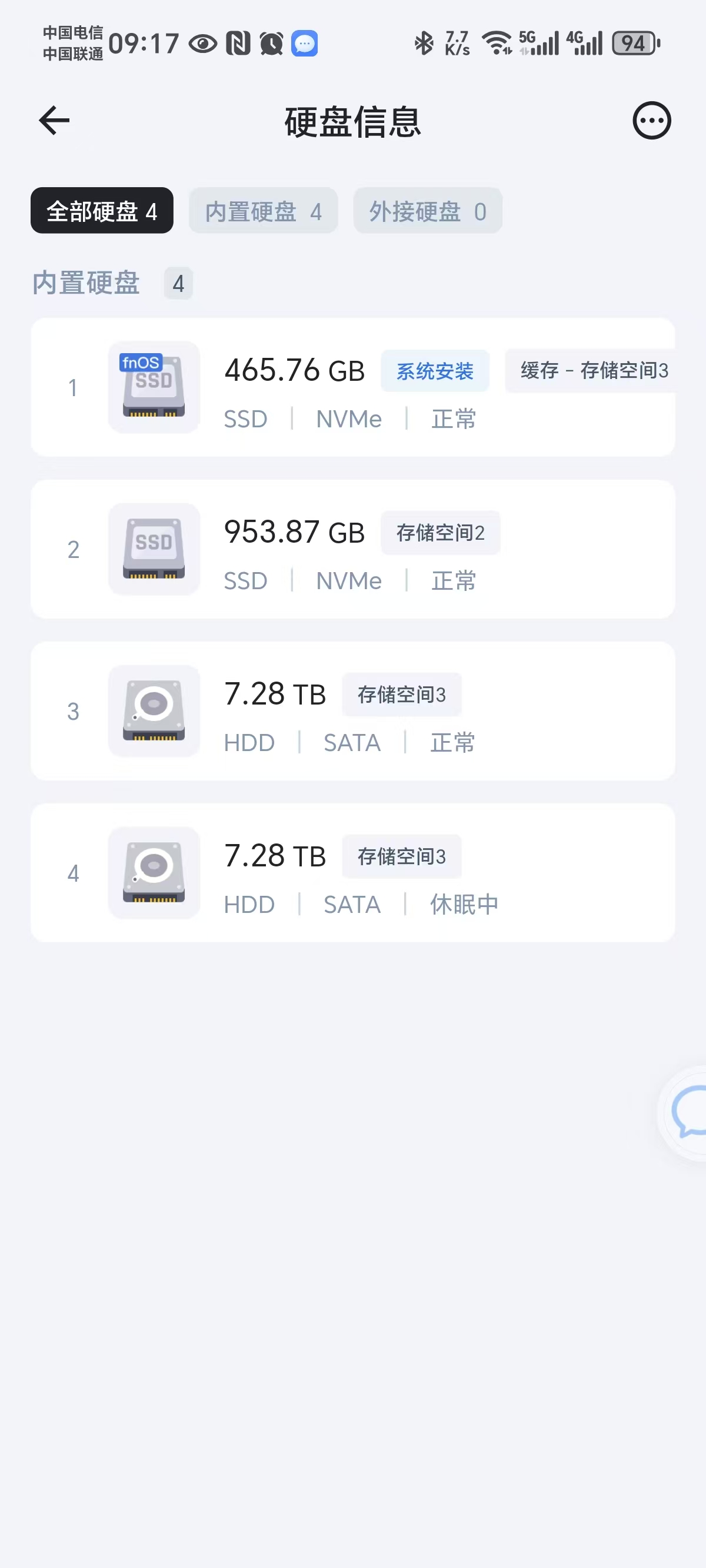The width and height of the screenshot is (706, 1568).
Task: Tap the SSD icon of disk 2
Action: [154, 549]
